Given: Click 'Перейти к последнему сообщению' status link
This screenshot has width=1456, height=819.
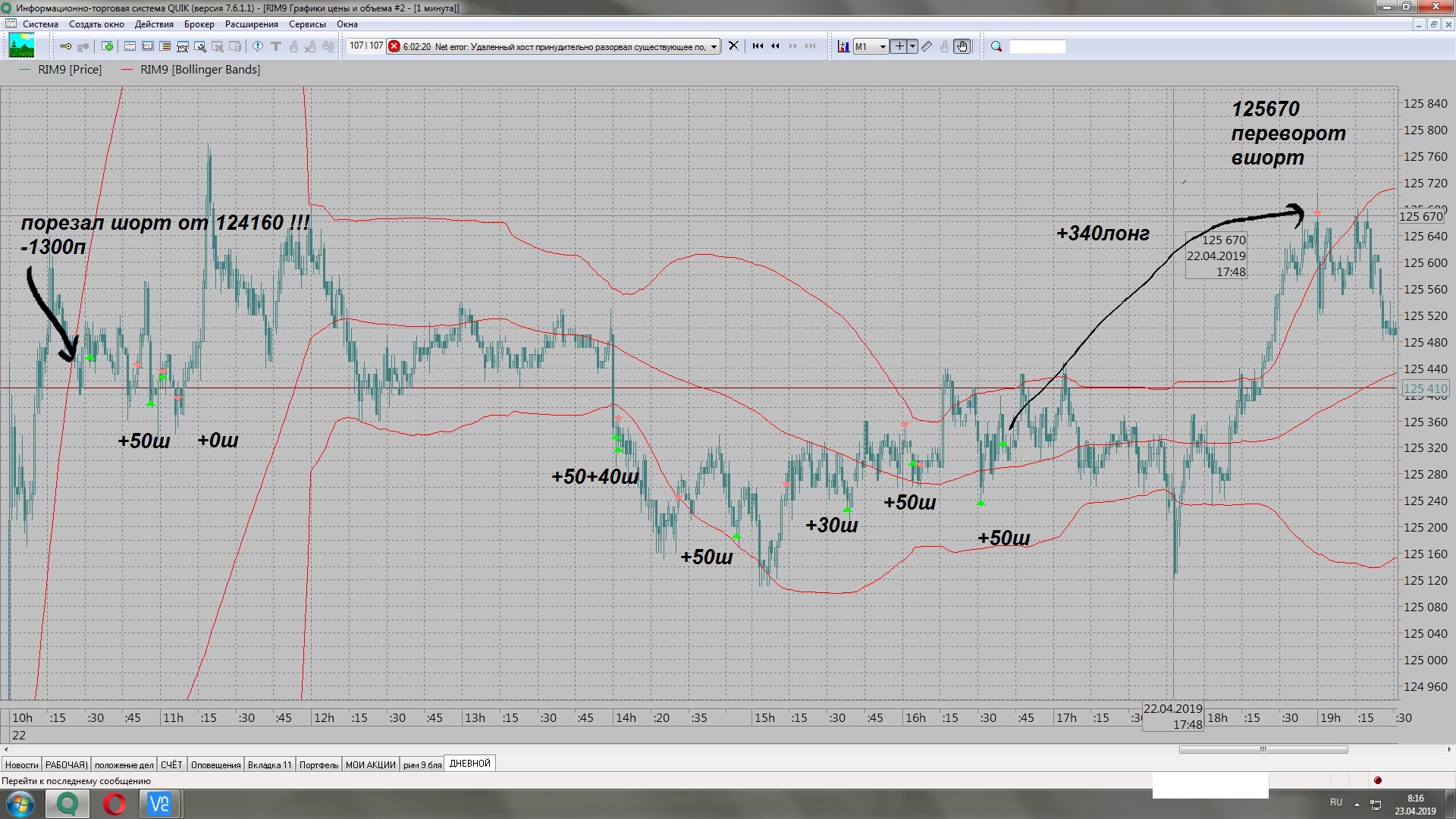Looking at the screenshot, I should tap(77, 780).
